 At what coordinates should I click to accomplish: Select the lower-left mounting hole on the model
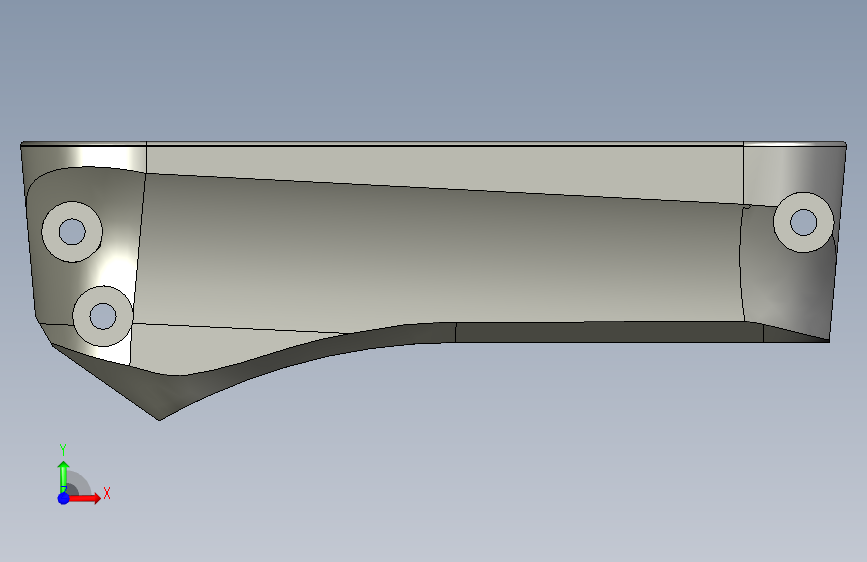[103, 316]
